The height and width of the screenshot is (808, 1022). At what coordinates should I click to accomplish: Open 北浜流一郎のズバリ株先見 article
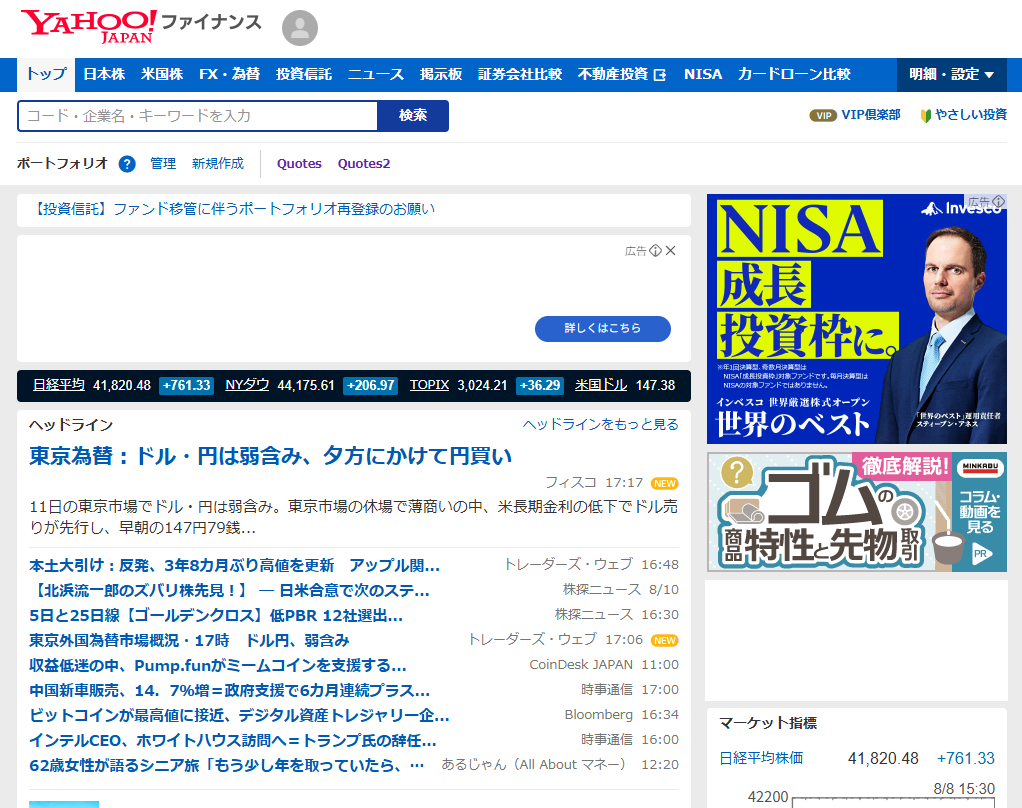click(x=229, y=590)
